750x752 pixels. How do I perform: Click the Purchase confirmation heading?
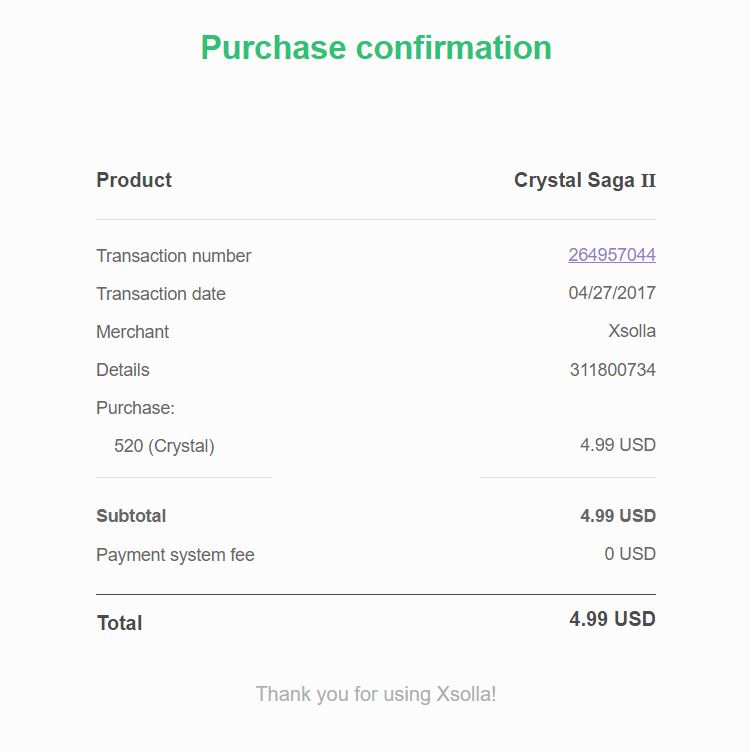376,47
